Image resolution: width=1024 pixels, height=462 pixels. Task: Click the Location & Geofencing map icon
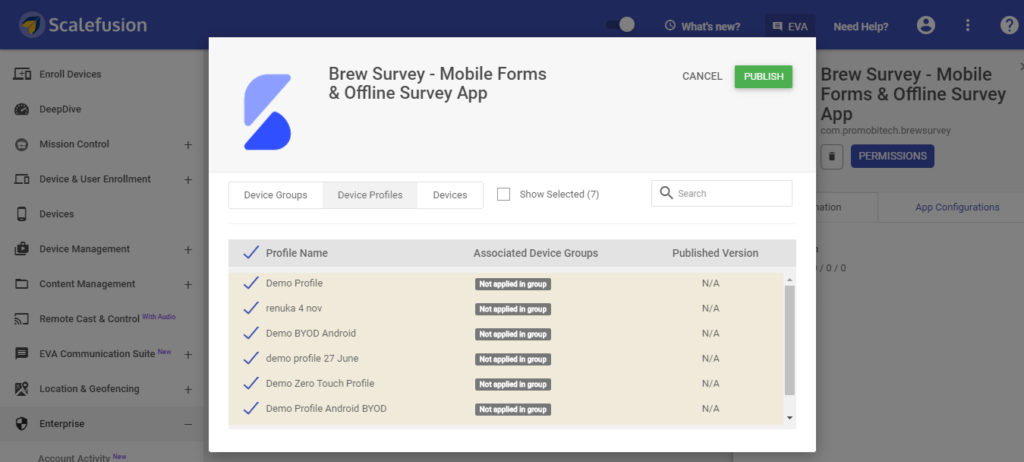click(x=22, y=389)
